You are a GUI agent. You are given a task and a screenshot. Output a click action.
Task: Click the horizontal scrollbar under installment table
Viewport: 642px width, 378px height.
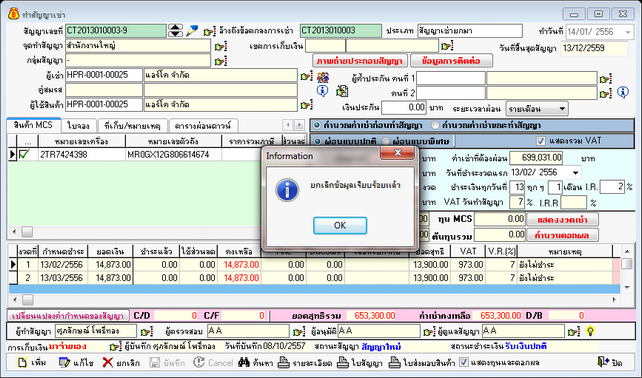314,300
